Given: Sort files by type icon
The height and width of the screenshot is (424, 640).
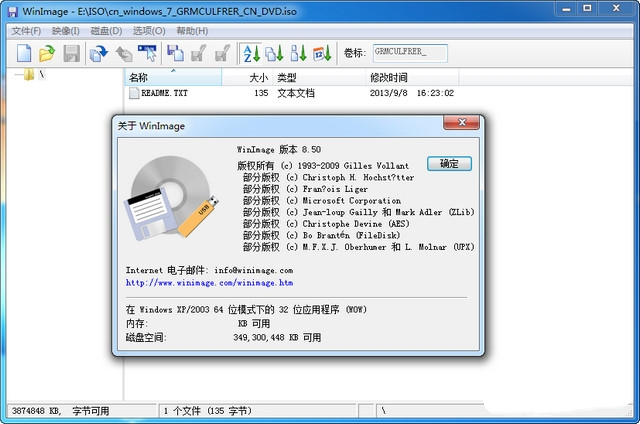Looking at the screenshot, I should pos(274,53).
